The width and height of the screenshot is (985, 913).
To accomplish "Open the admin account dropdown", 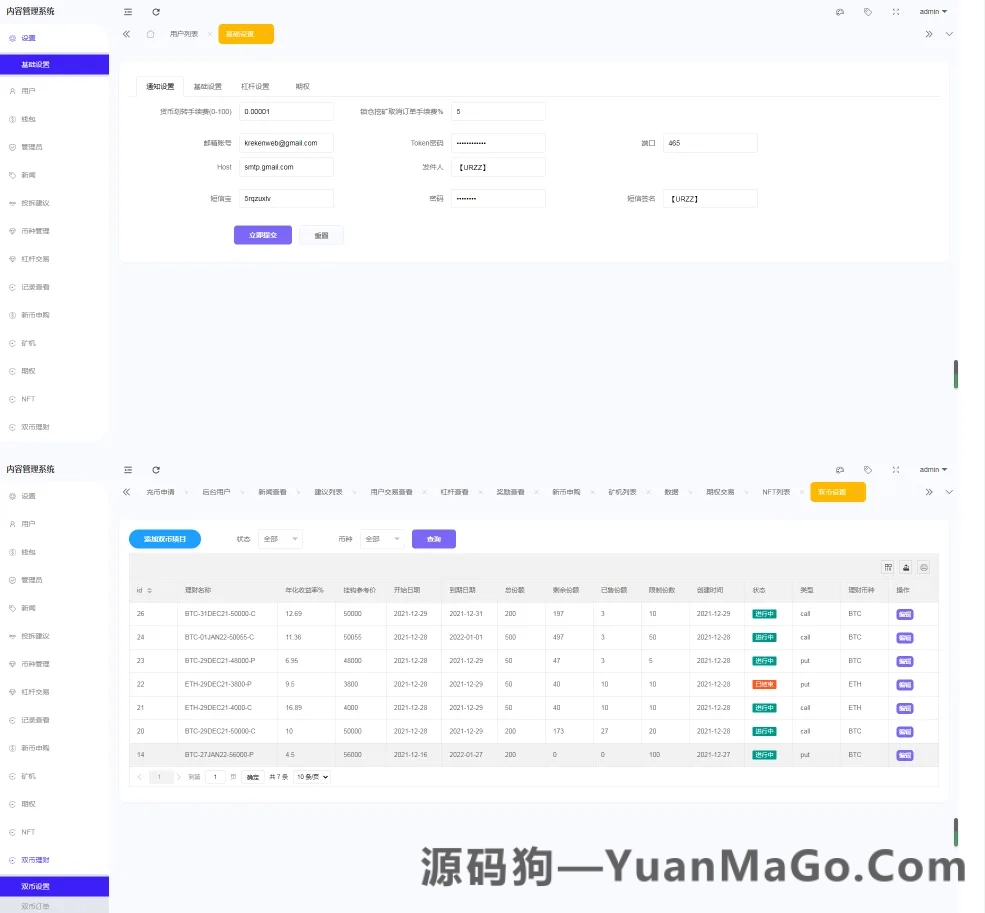I will [932, 11].
